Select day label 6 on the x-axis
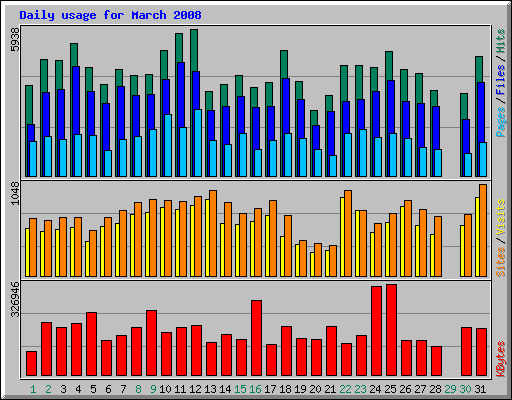This screenshot has width=512, height=400. pos(108,389)
